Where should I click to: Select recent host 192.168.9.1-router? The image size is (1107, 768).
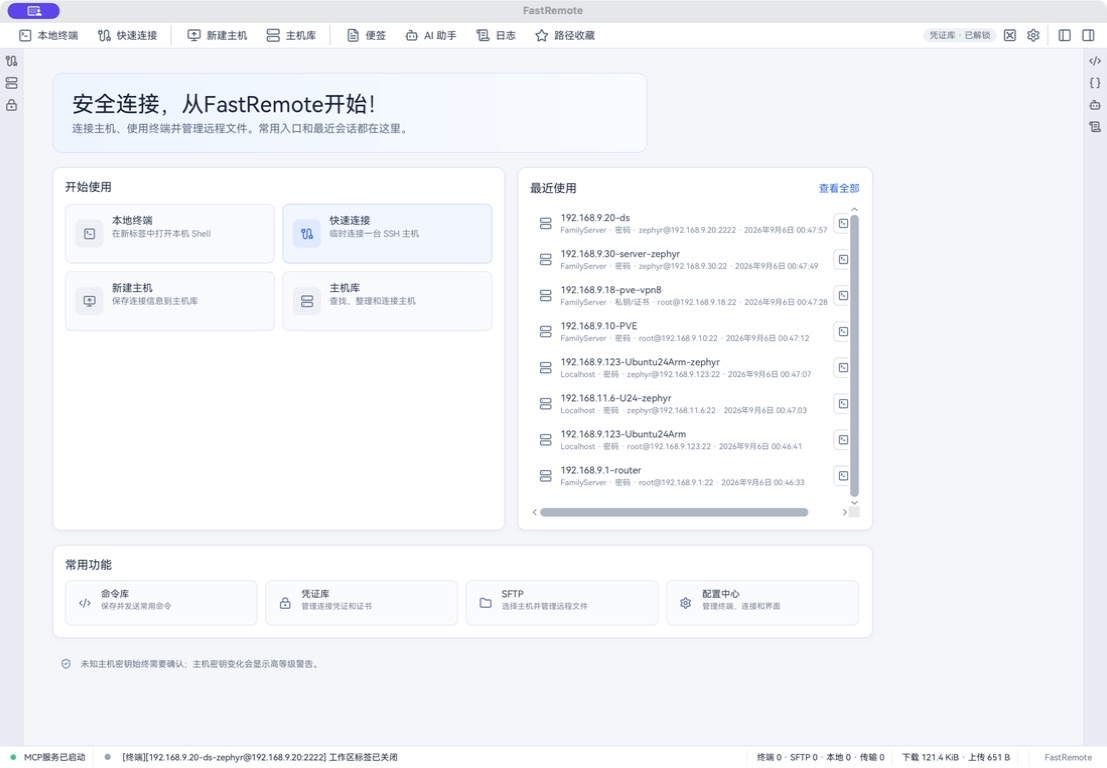click(682, 476)
